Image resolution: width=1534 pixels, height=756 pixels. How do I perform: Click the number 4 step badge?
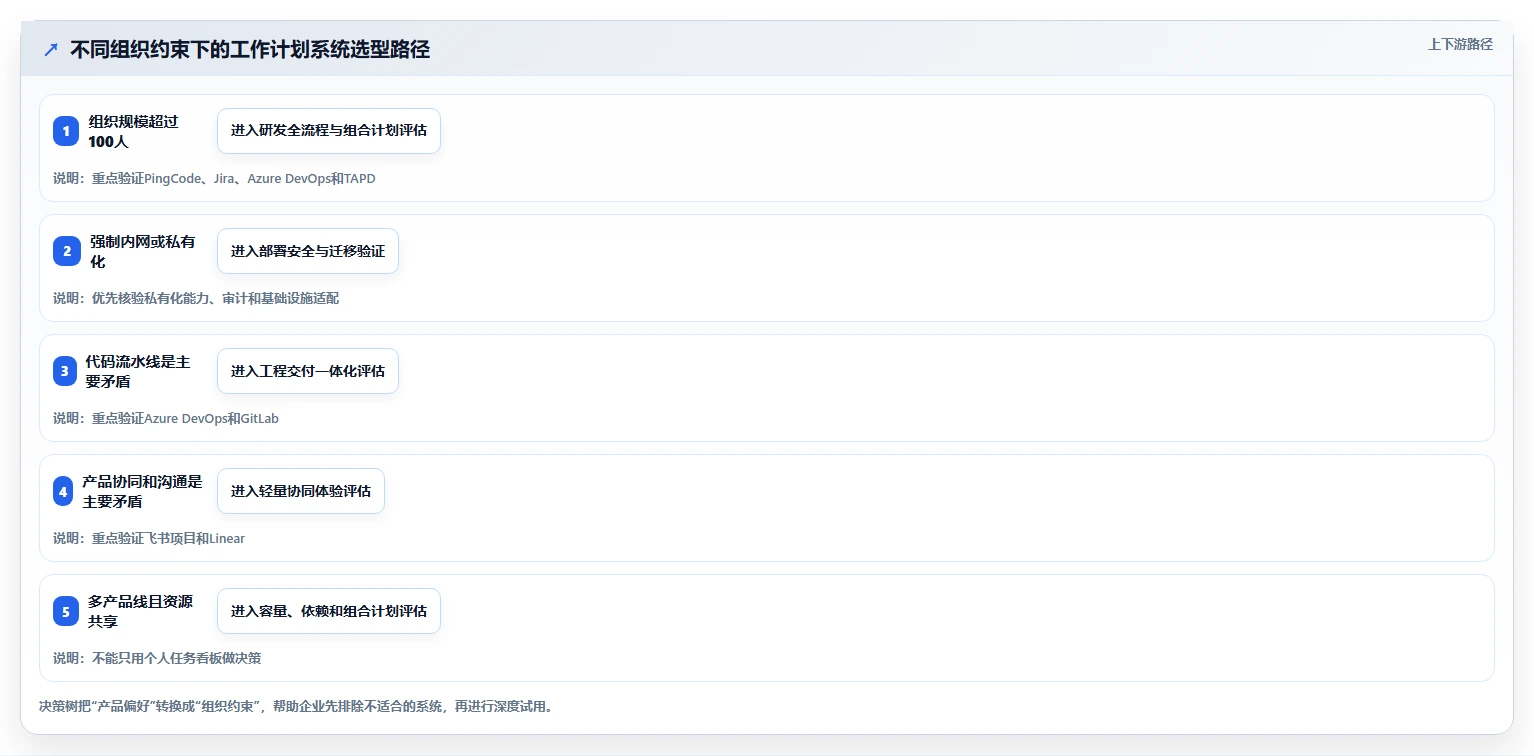point(64,491)
